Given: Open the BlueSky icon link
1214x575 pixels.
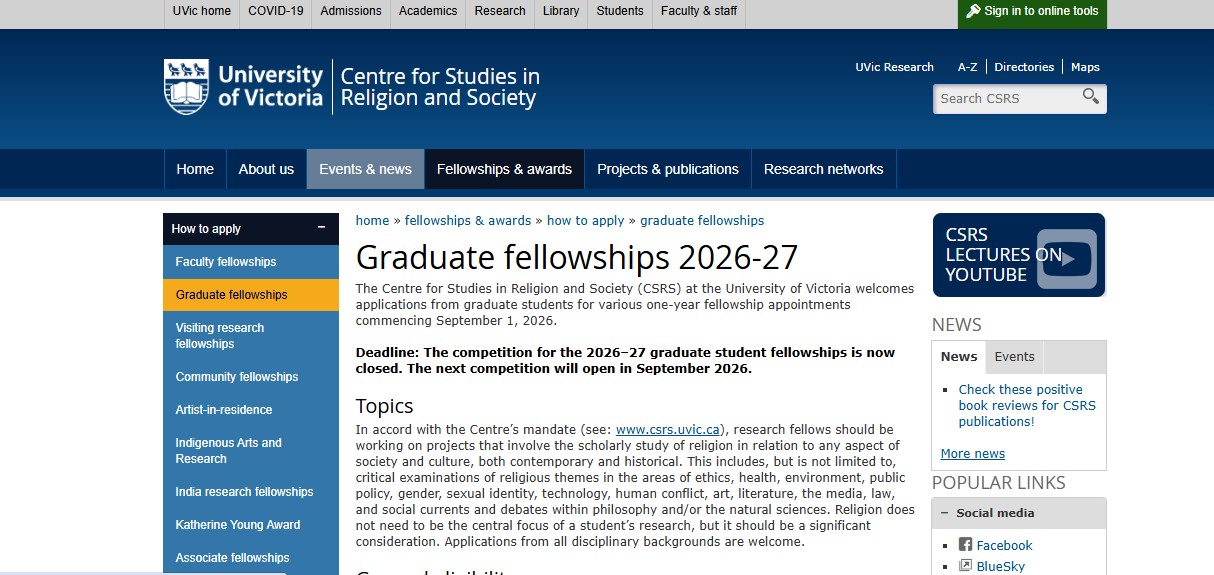Looking at the screenshot, I should [x=965, y=566].
